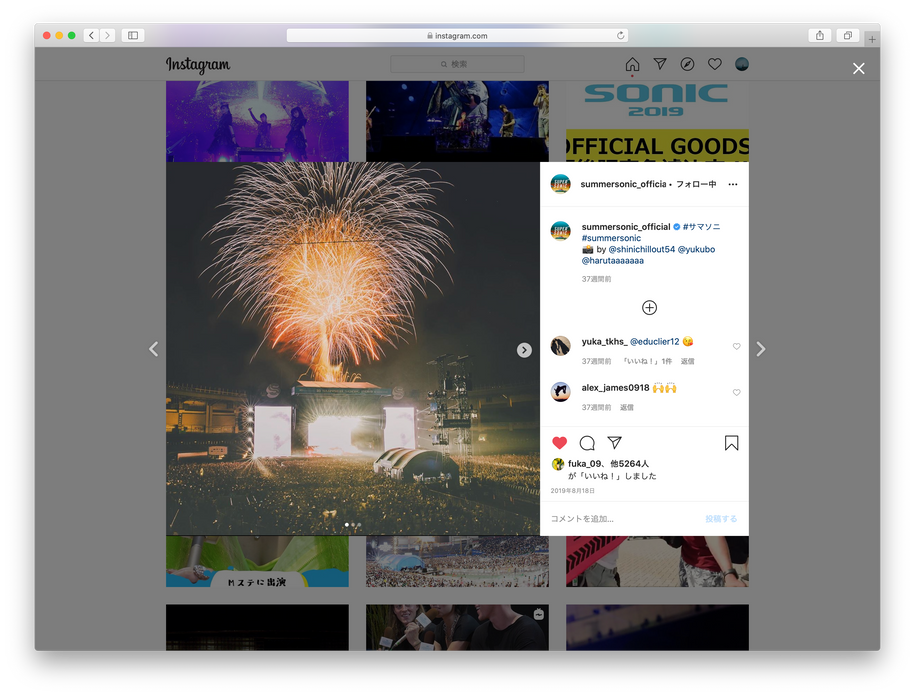Click 投稿する post comment button

(721, 519)
